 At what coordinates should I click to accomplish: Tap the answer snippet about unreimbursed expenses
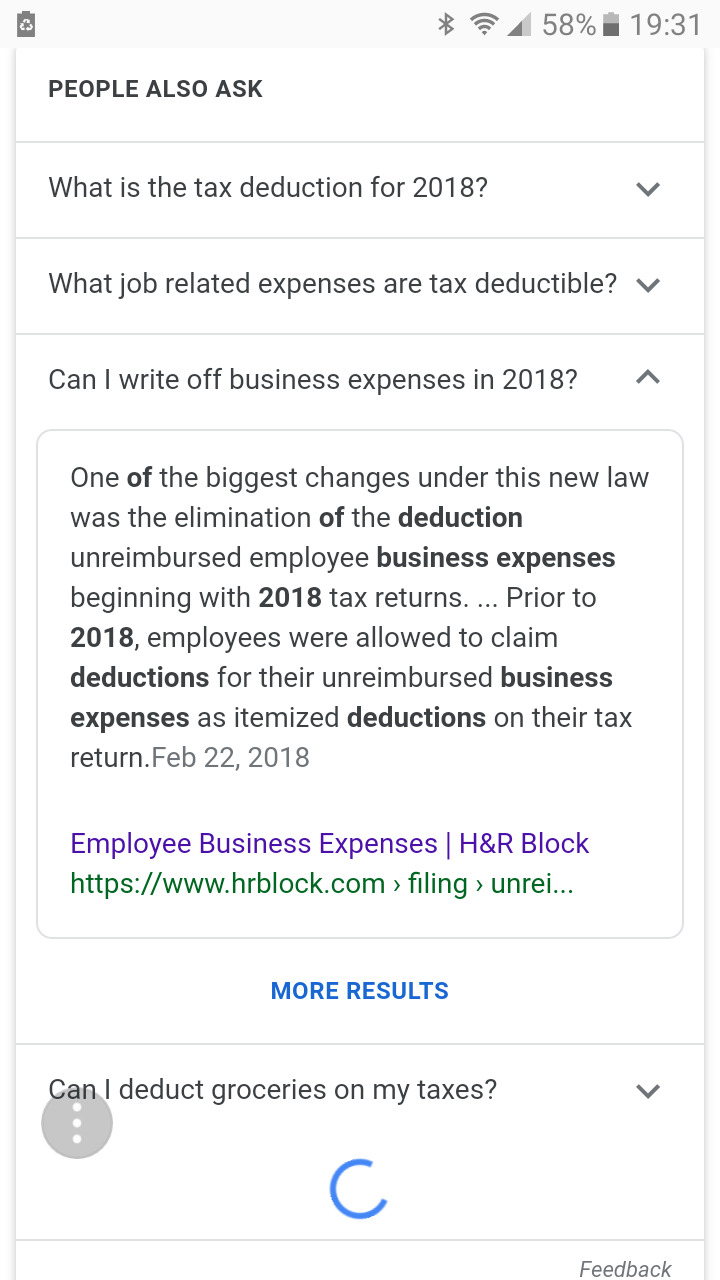tap(359, 617)
